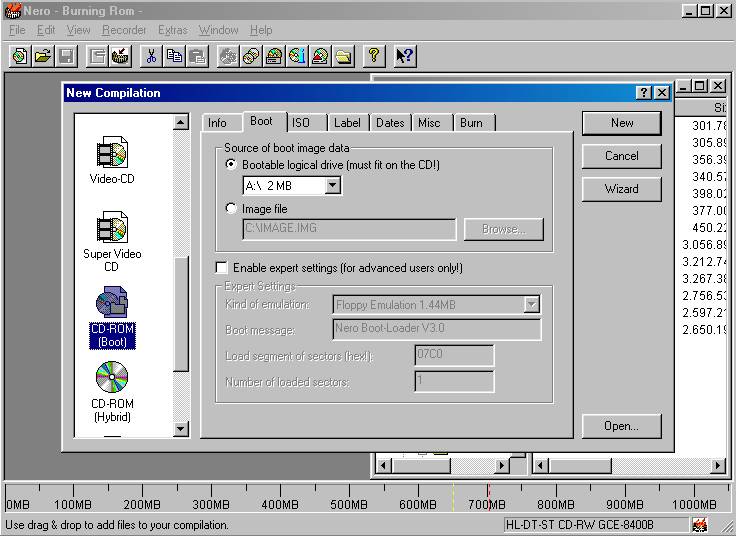This screenshot has width=736, height=536.
Task: Click the Eject CD icon
Action: (320, 56)
